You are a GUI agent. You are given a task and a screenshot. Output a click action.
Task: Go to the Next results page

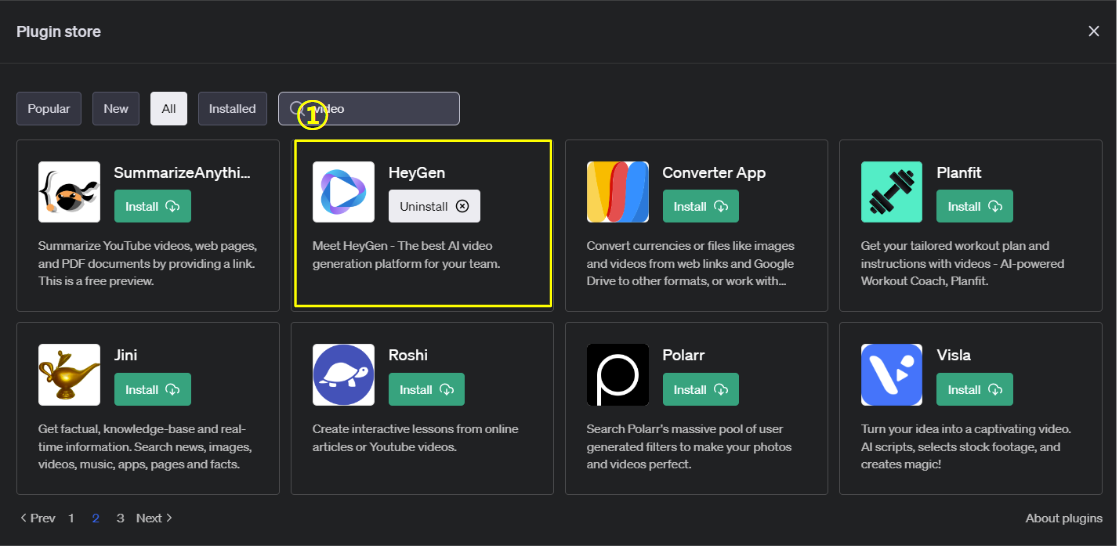click(x=155, y=518)
